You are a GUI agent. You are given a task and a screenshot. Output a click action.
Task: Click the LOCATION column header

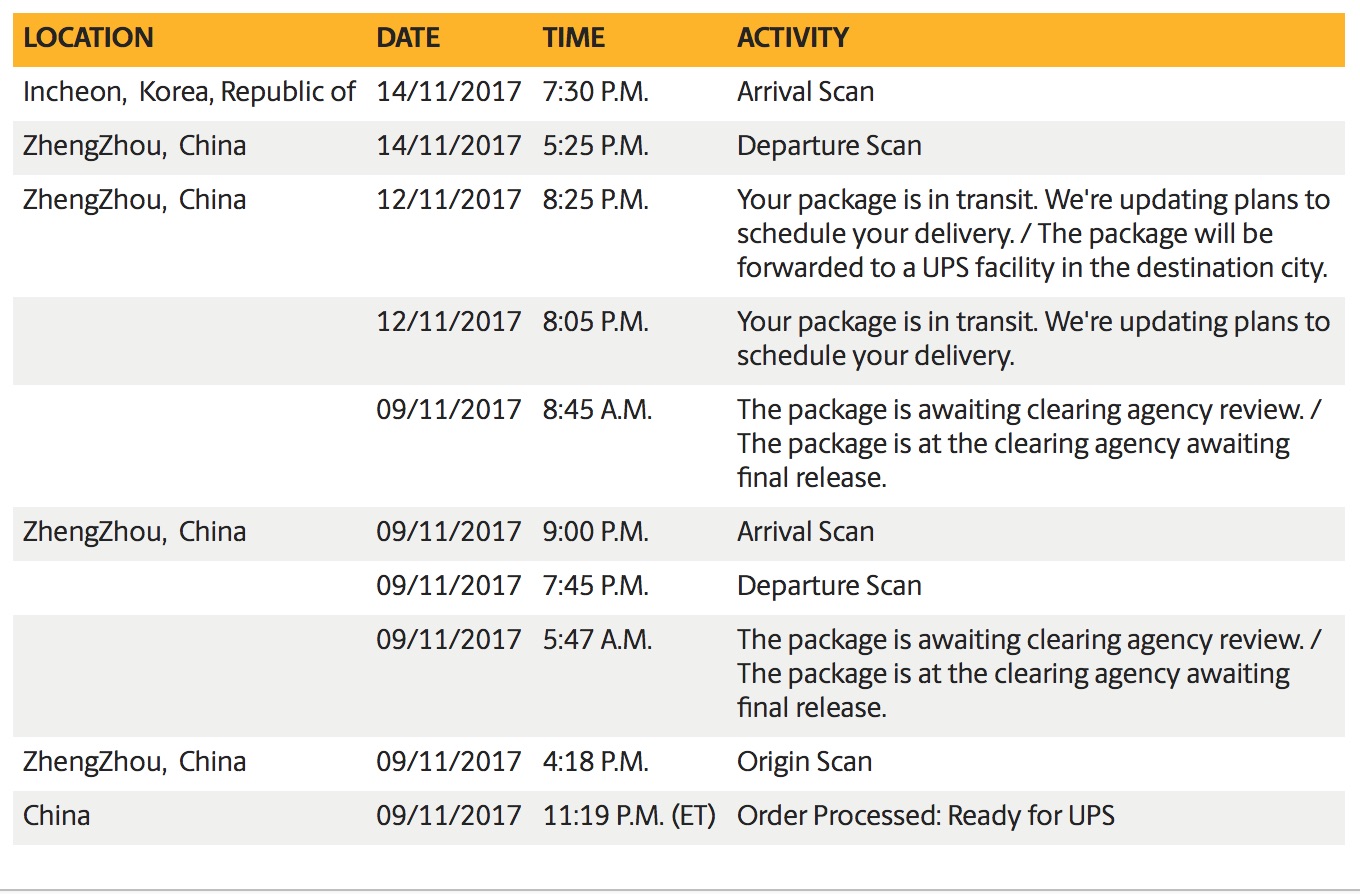pyautogui.click(x=88, y=39)
